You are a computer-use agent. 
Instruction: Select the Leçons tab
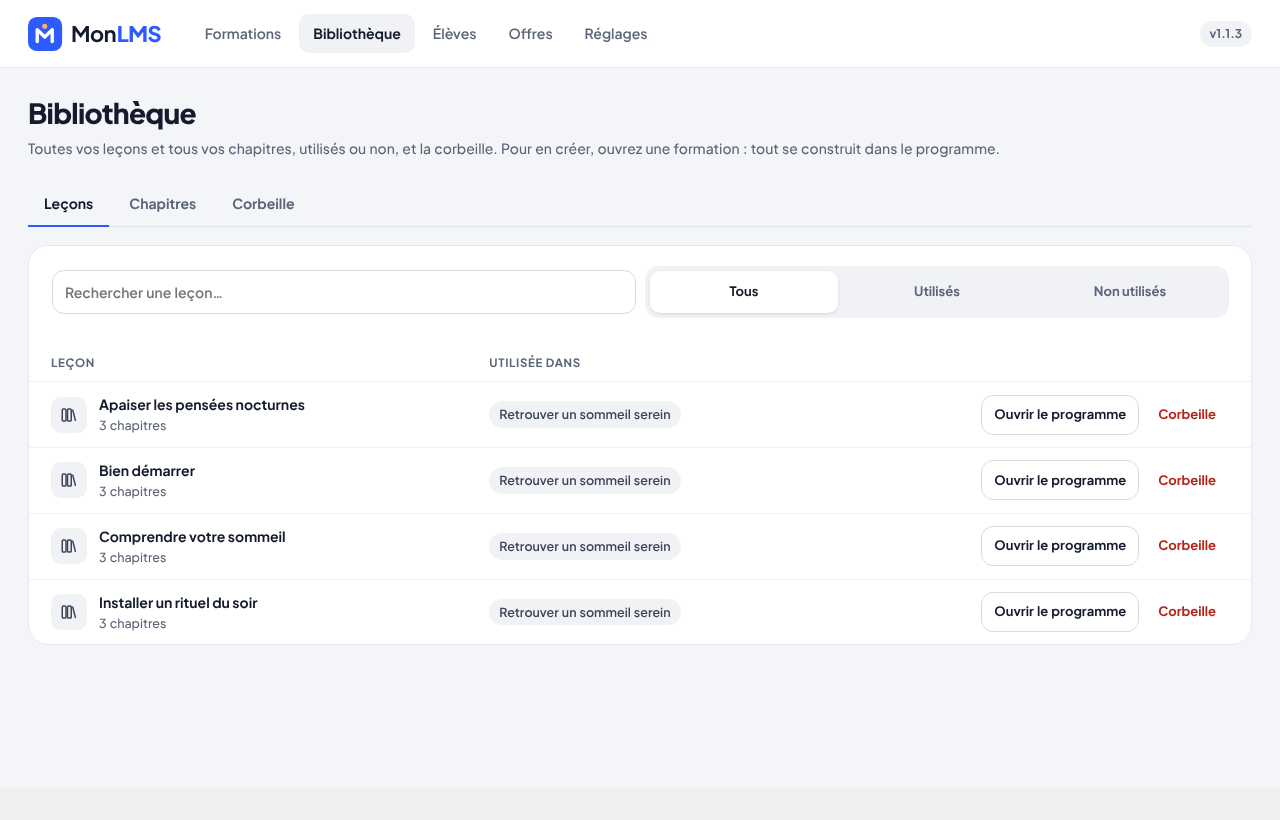(69, 204)
